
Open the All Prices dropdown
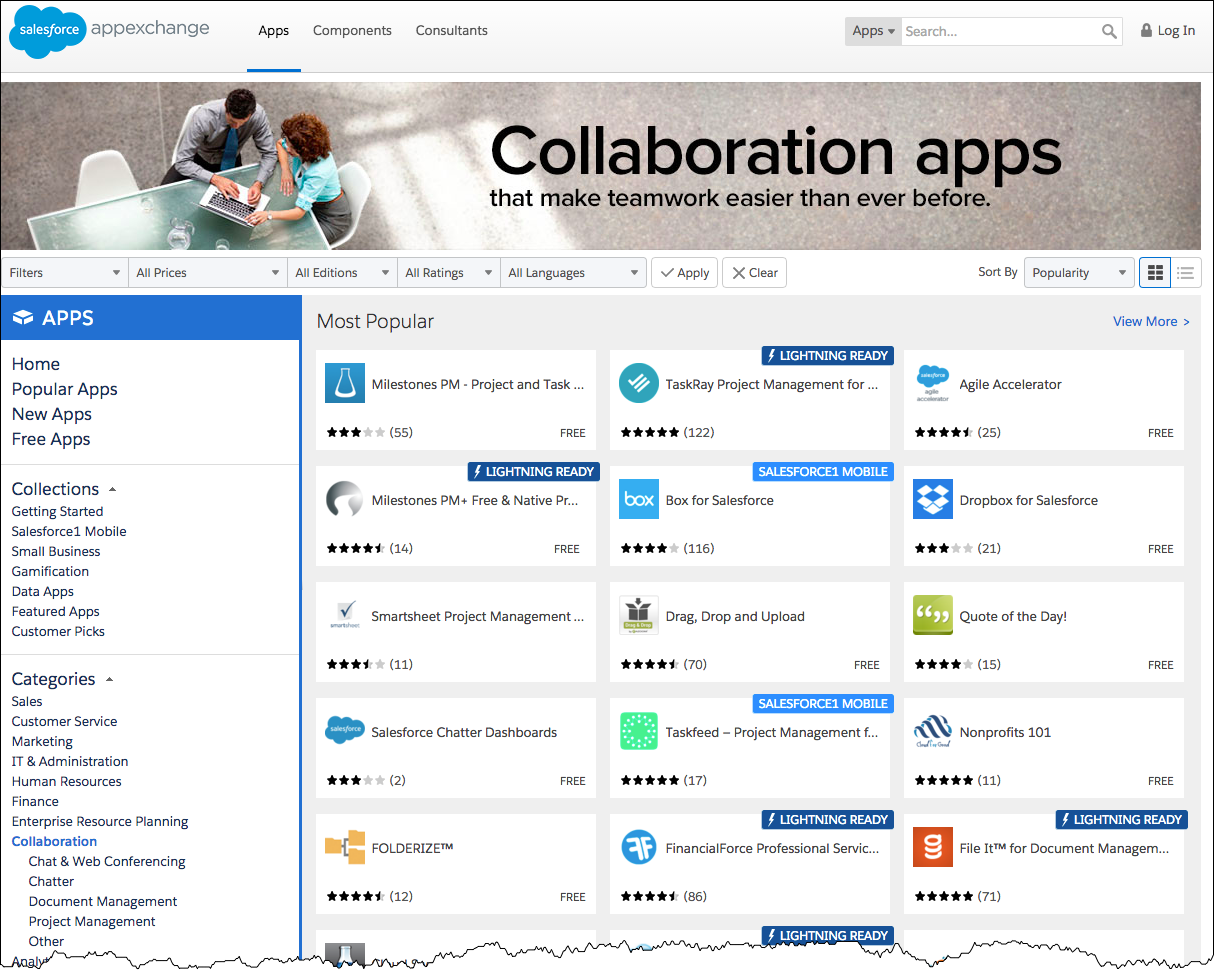(208, 272)
